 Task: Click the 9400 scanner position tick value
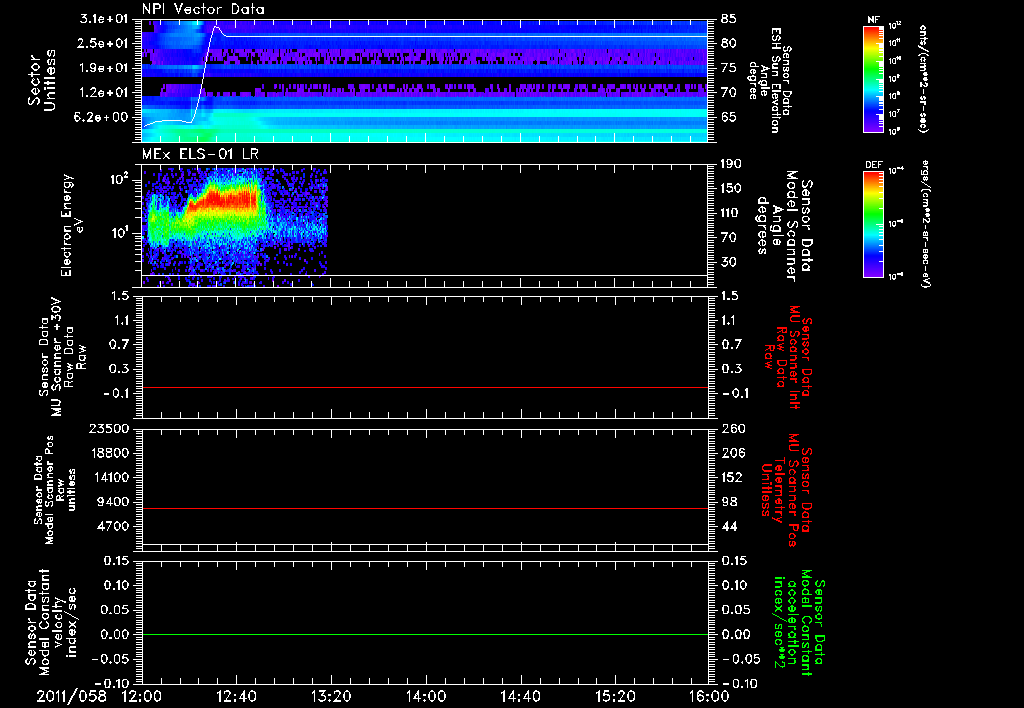pyautogui.click(x=113, y=502)
